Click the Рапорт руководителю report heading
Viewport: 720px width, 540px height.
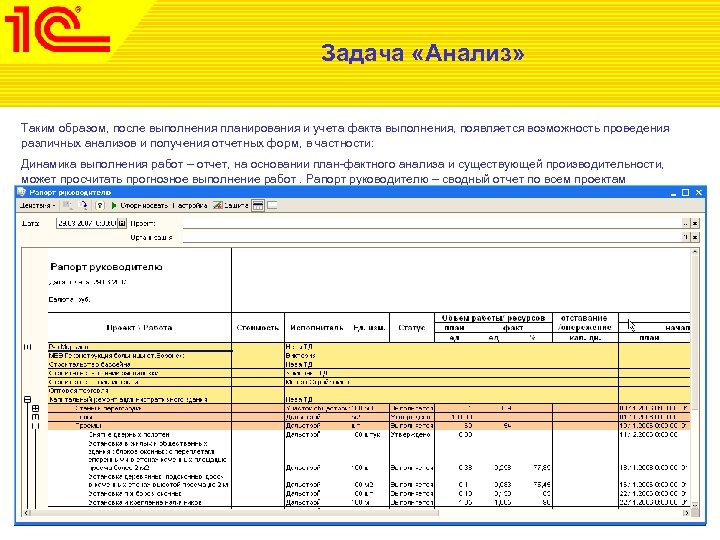tap(106, 267)
